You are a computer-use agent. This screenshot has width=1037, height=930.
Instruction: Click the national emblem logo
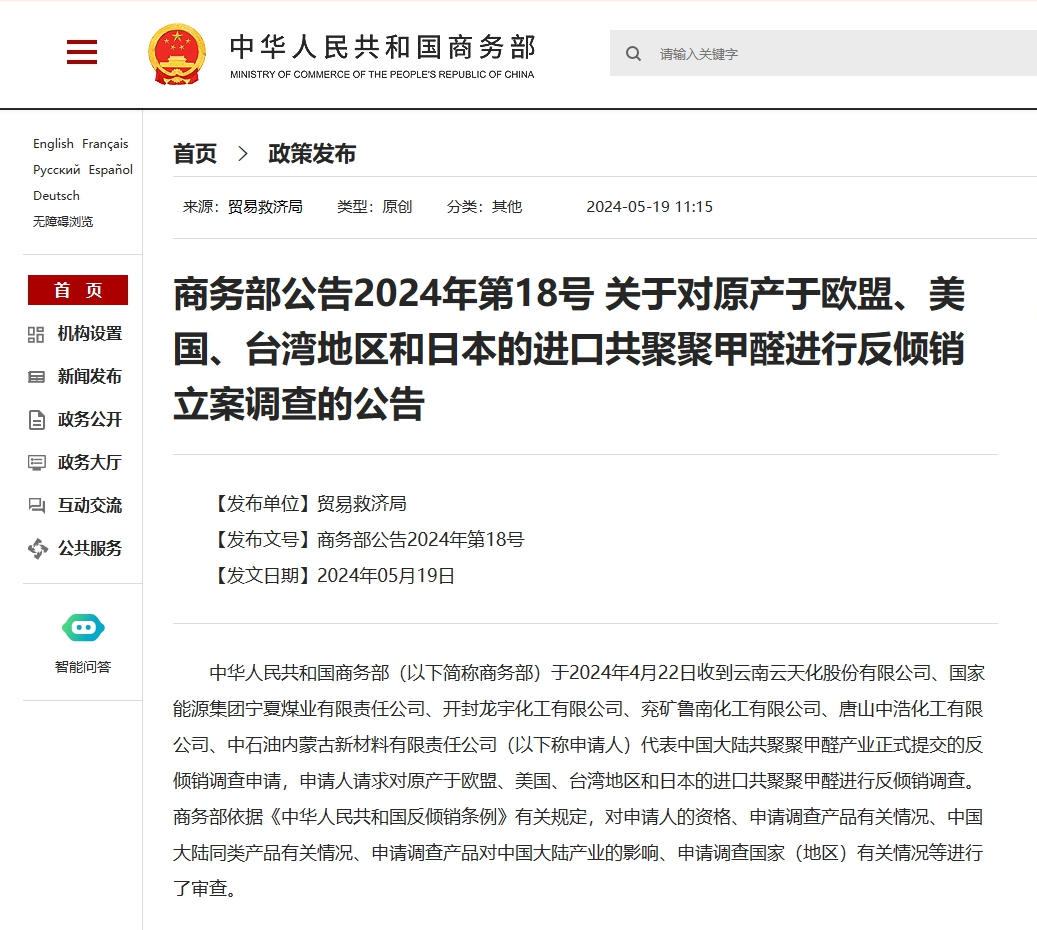click(x=177, y=54)
